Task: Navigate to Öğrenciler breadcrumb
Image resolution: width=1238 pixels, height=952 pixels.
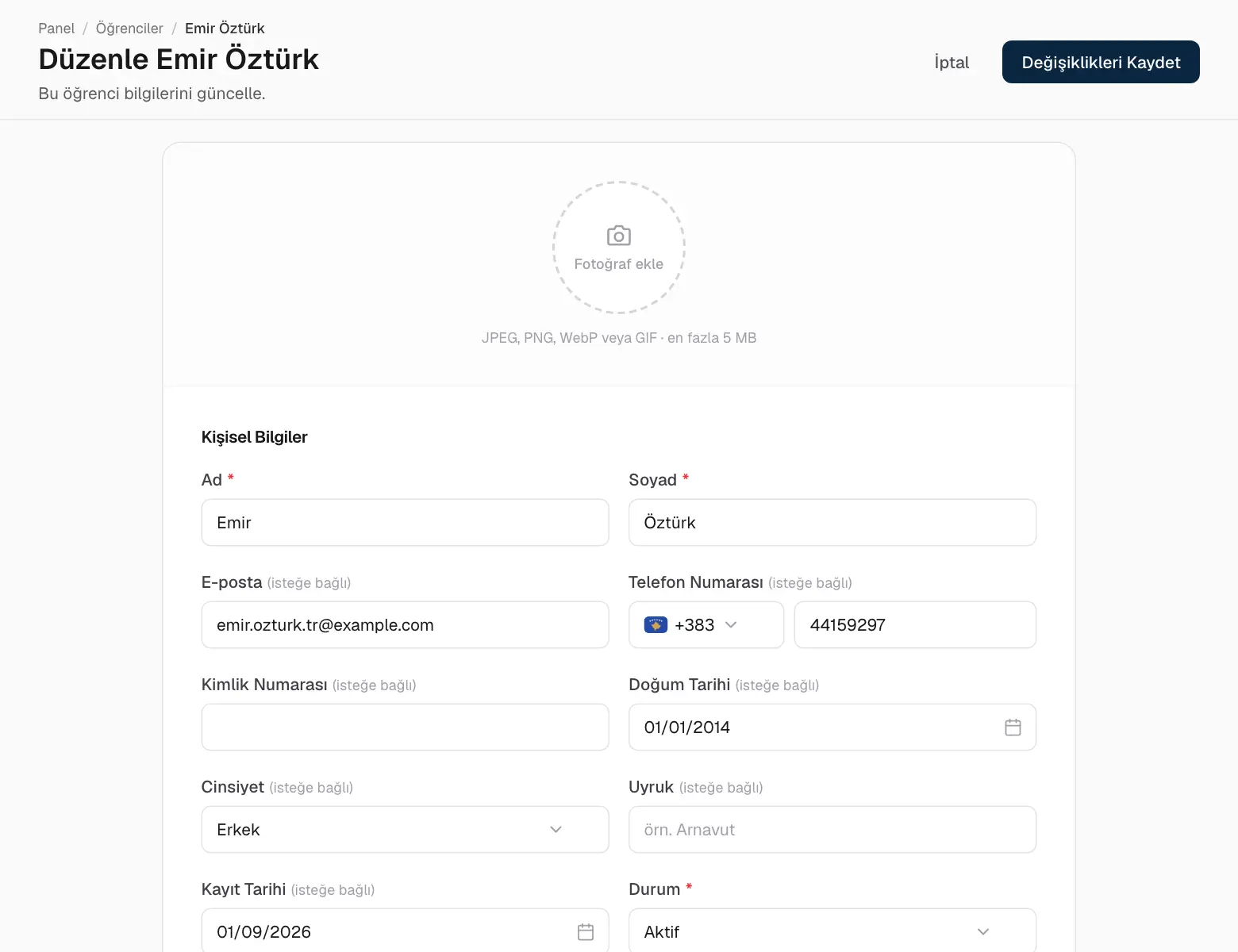Action: tap(129, 29)
